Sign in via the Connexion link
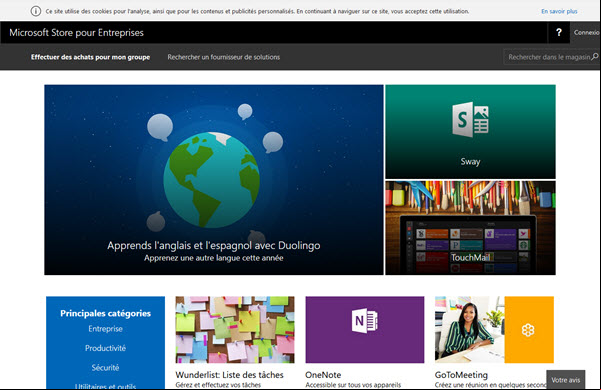 586,33
